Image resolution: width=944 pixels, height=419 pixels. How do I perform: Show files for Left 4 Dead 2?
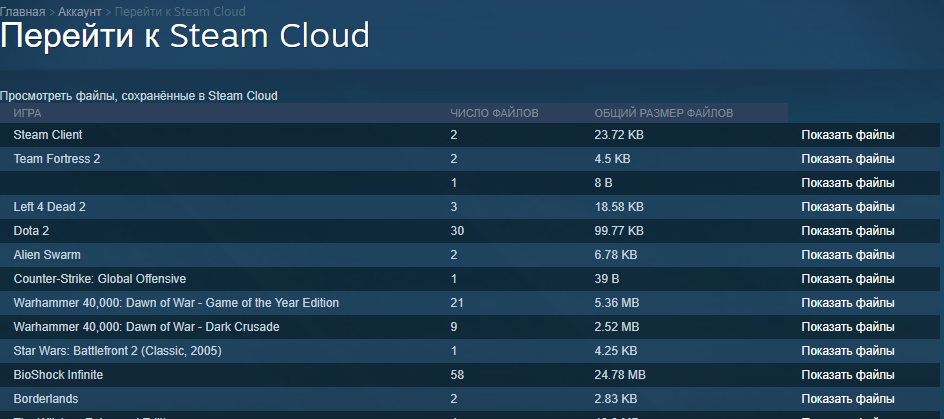click(x=848, y=207)
